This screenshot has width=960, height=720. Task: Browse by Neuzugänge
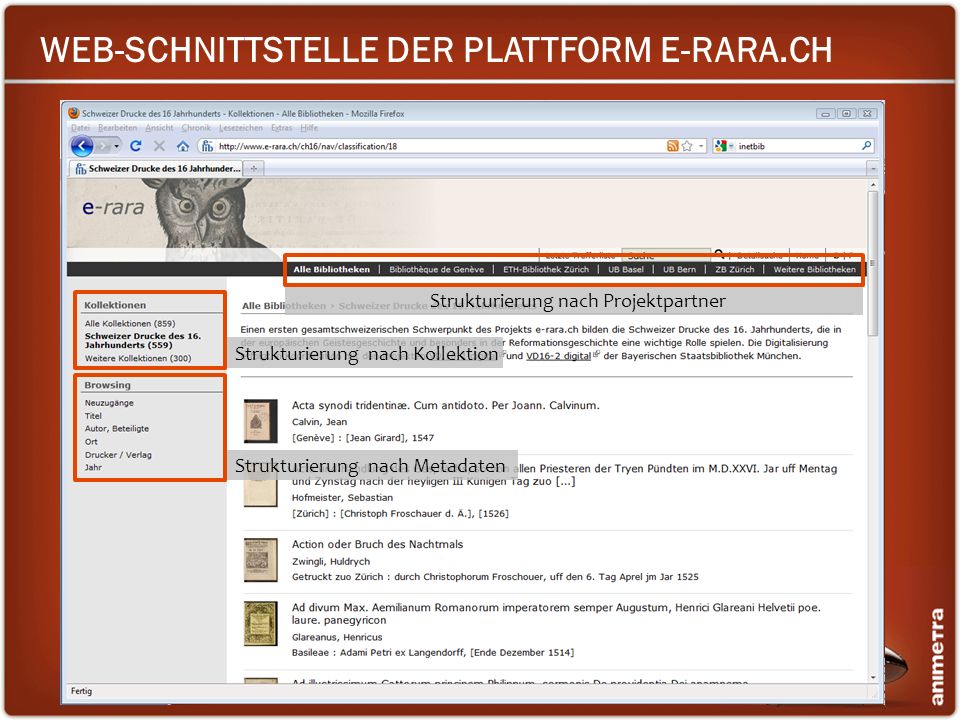pos(109,403)
